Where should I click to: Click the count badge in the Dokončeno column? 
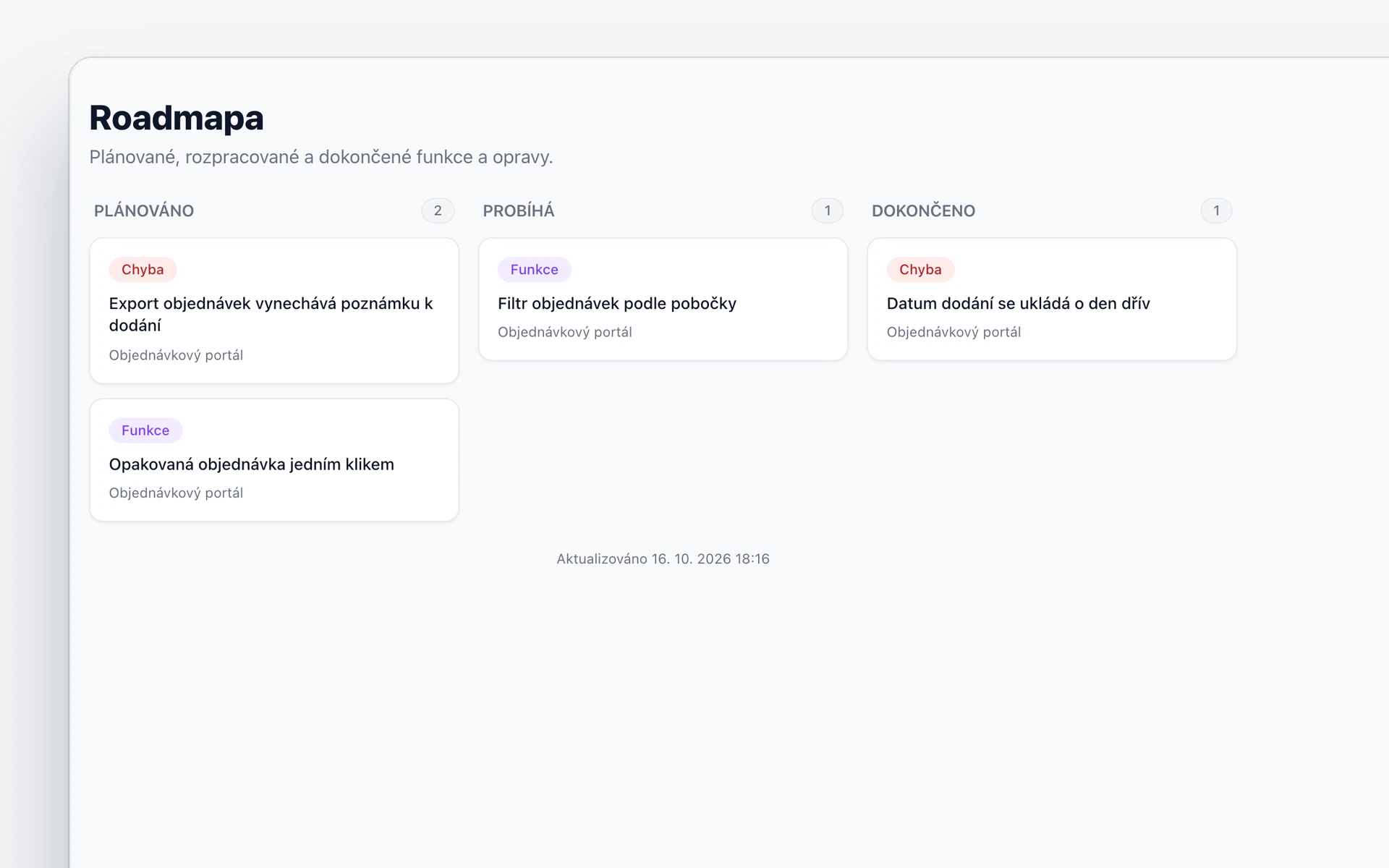(x=1216, y=210)
